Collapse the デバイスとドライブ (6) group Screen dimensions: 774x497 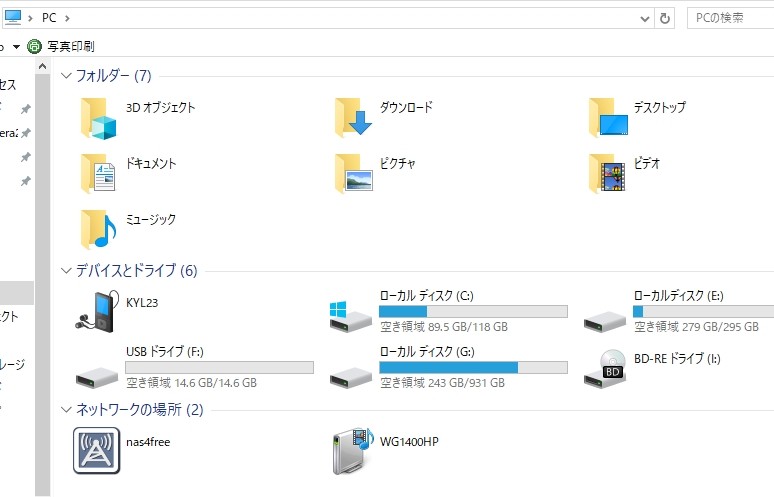click(x=66, y=270)
